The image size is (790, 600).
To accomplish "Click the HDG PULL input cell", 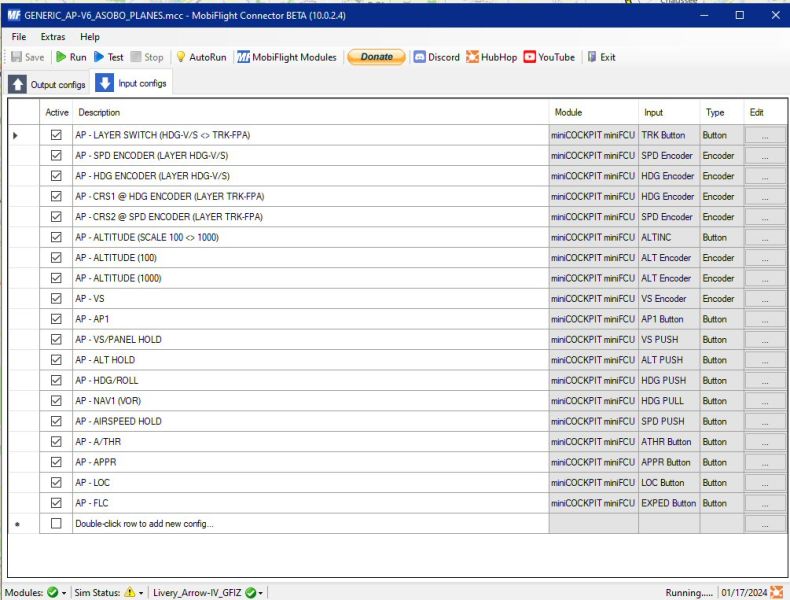I will 669,401.
